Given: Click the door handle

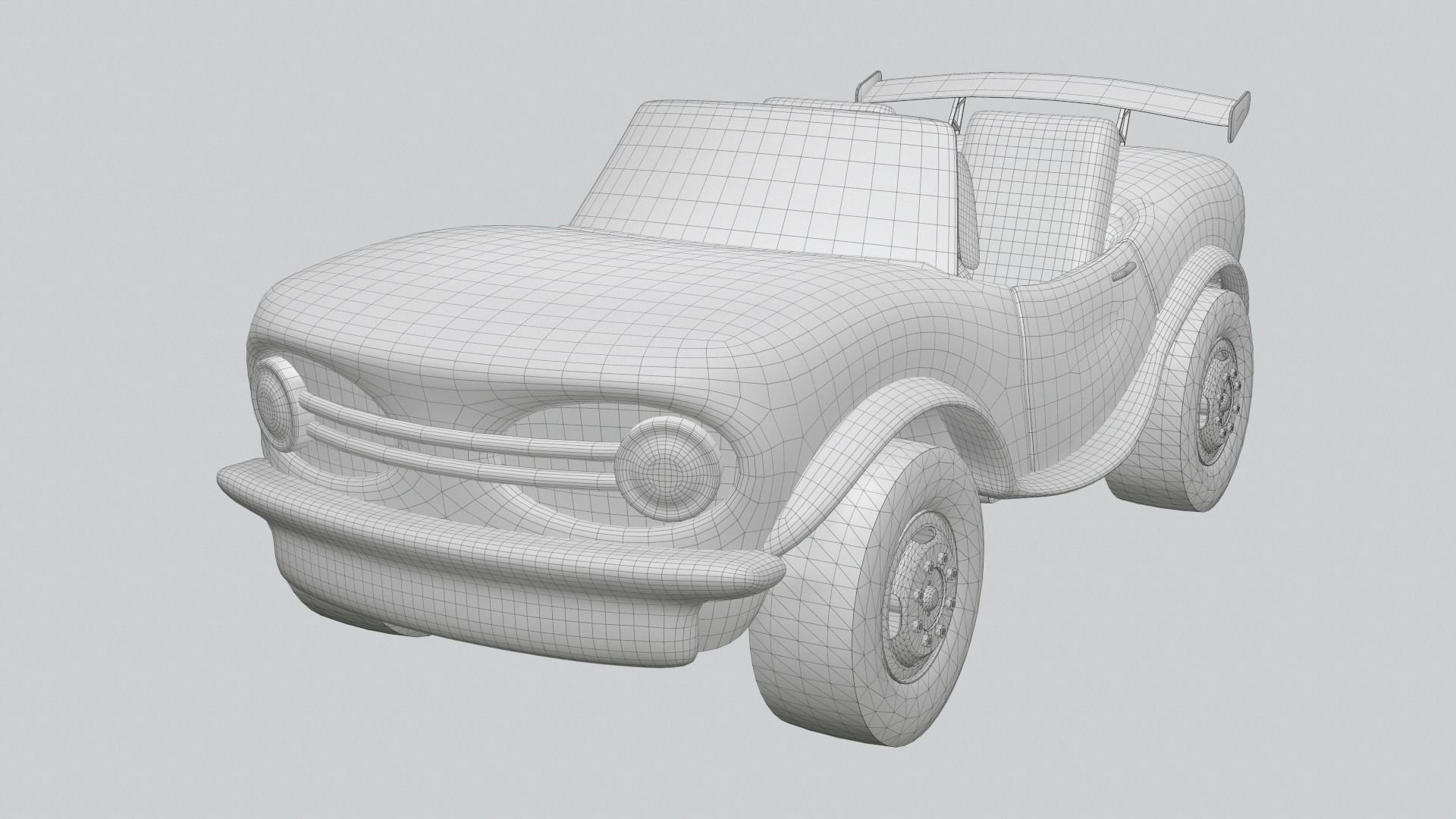Looking at the screenshot, I should click(1123, 271).
